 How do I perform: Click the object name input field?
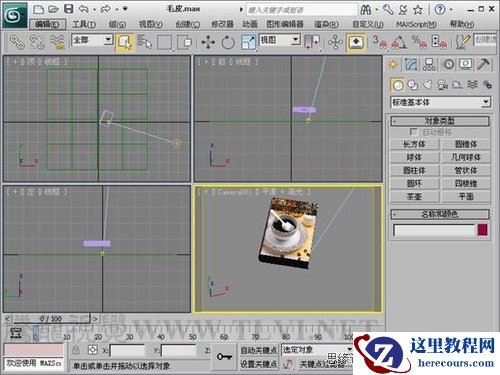(x=434, y=230)
